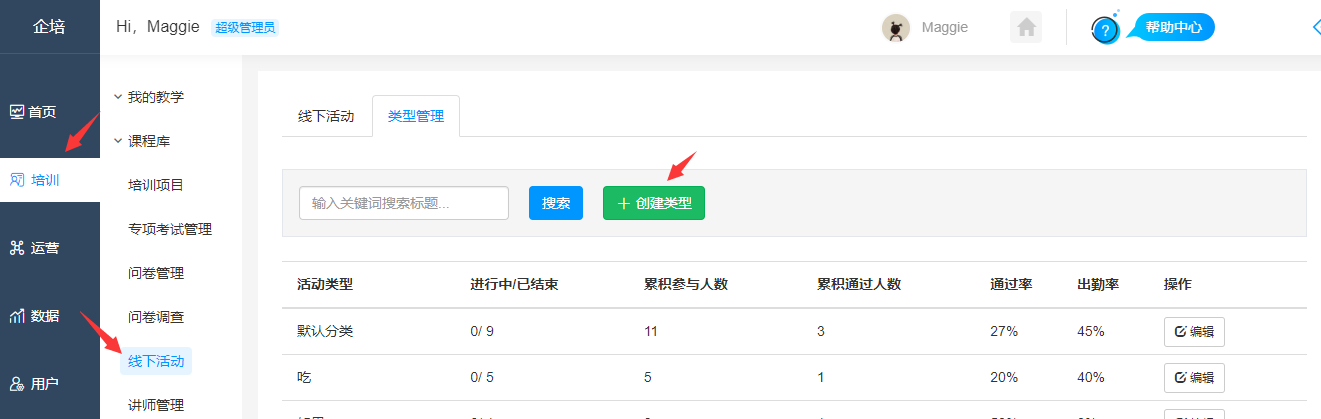Click the home icon in top bar

tap(1026, 28)
